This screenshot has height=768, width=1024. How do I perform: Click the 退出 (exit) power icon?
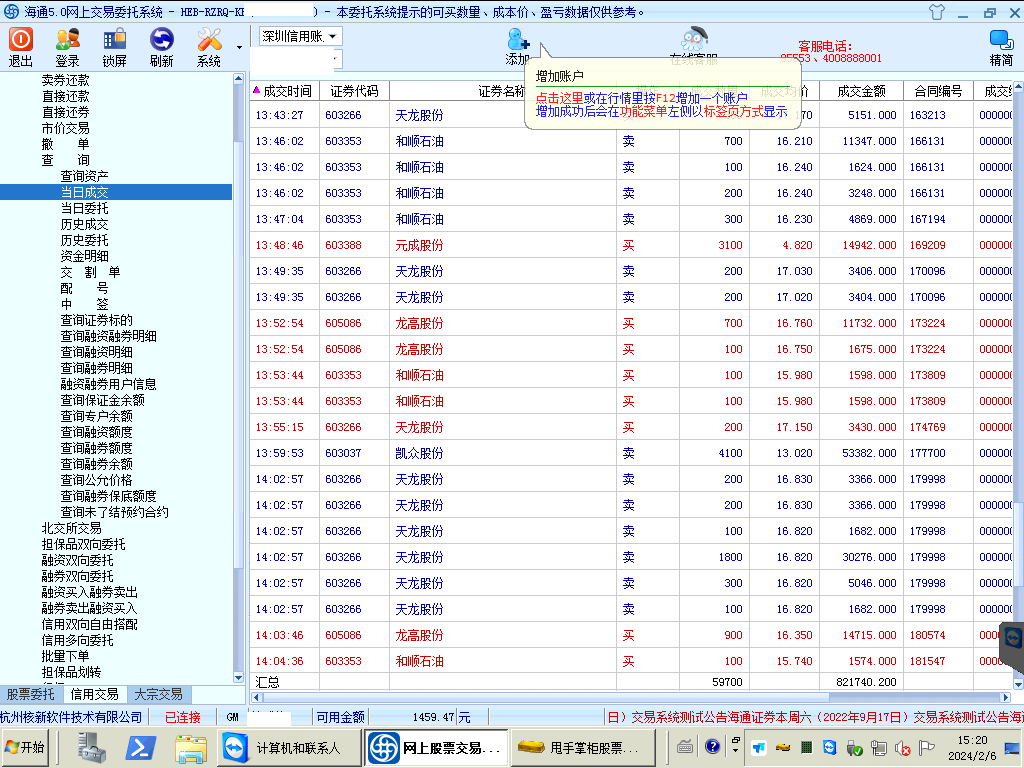pos(21,40)
